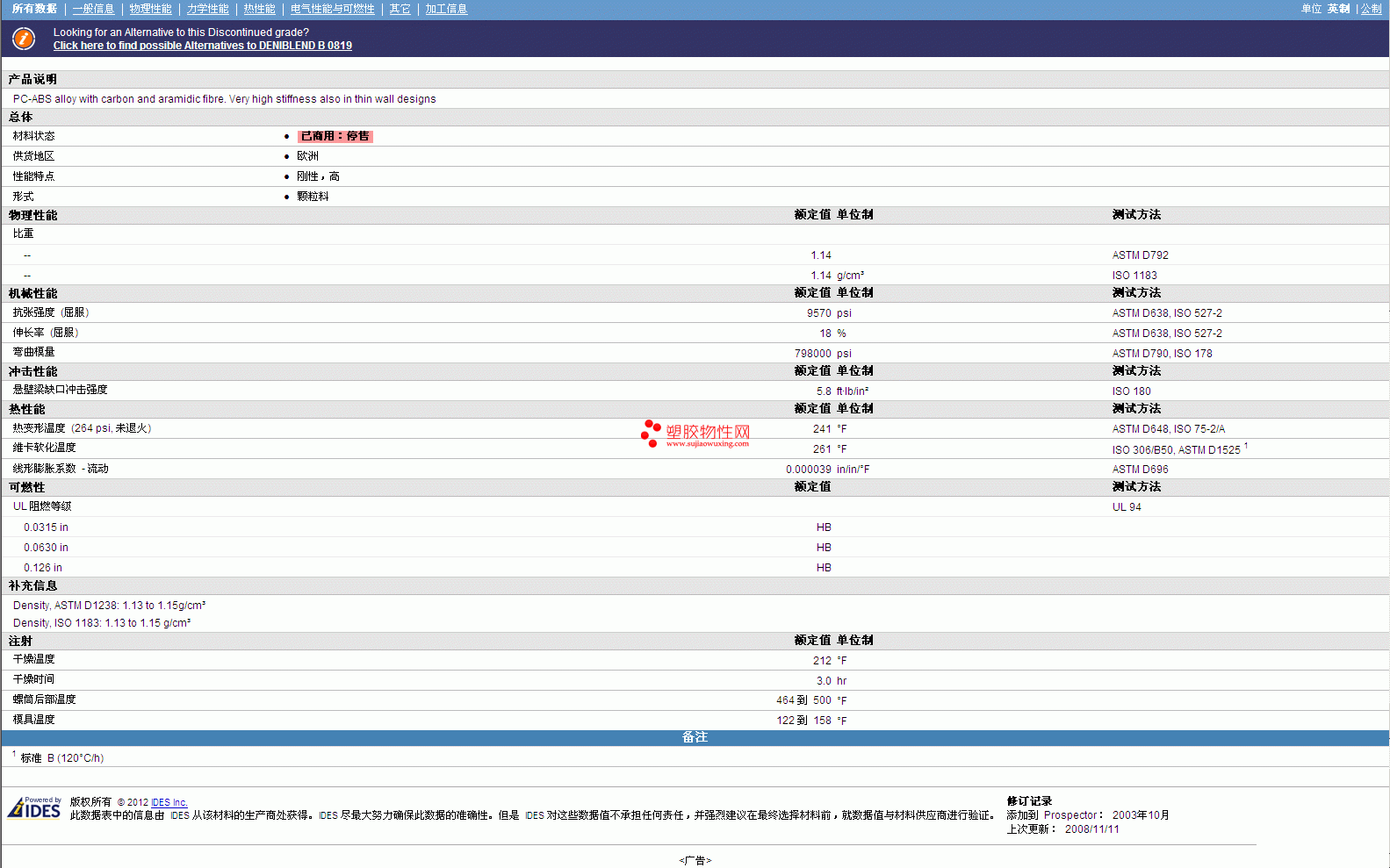Click the 标准 B (120°C/h) footnote
1390x868 pixels.
[x=58, y=758]
